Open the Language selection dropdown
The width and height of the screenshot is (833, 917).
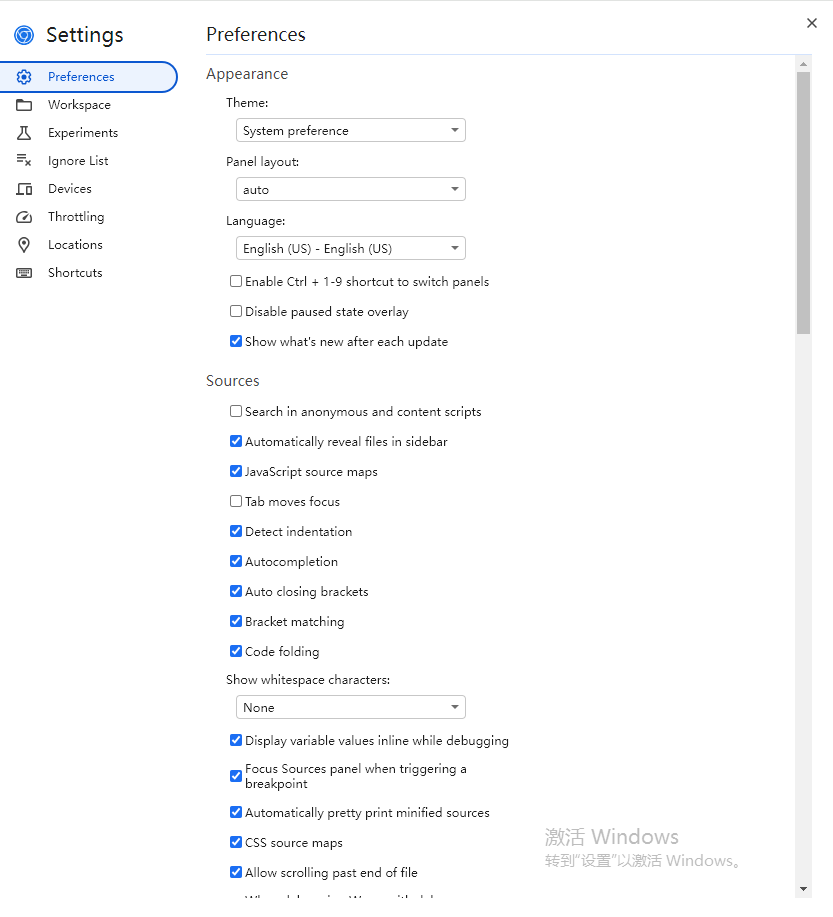click(x=350, y=249)
